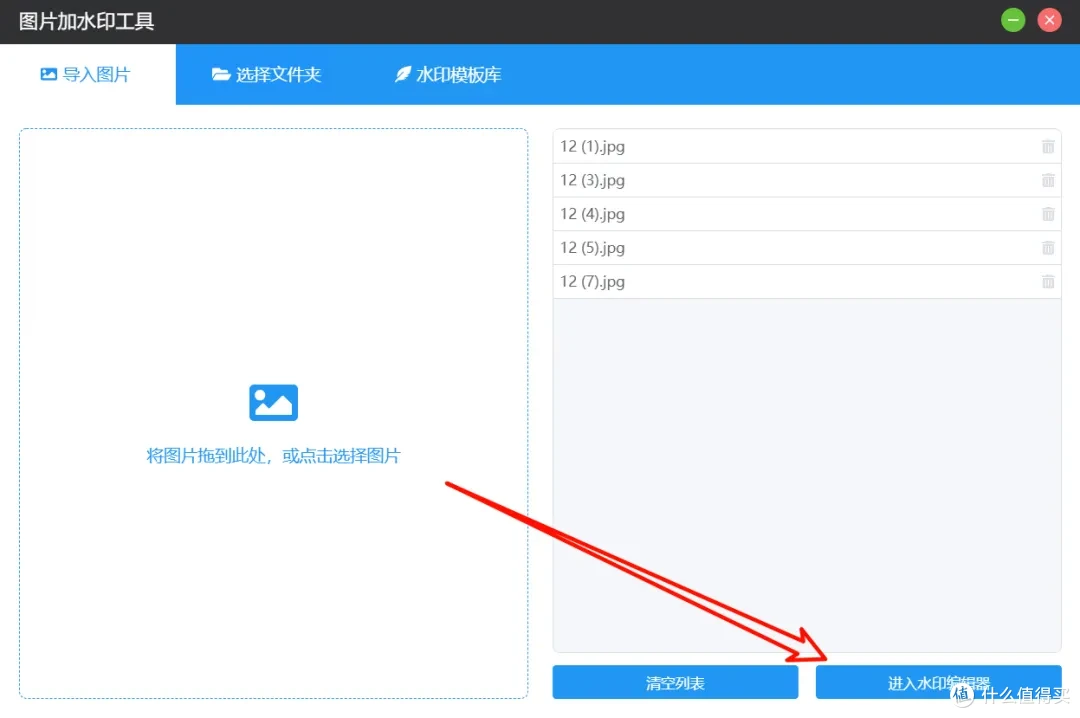The width and height of the screenshot is (1080, 718).
Task: Minimize the window with the green button
Action: coord(1012,20)
